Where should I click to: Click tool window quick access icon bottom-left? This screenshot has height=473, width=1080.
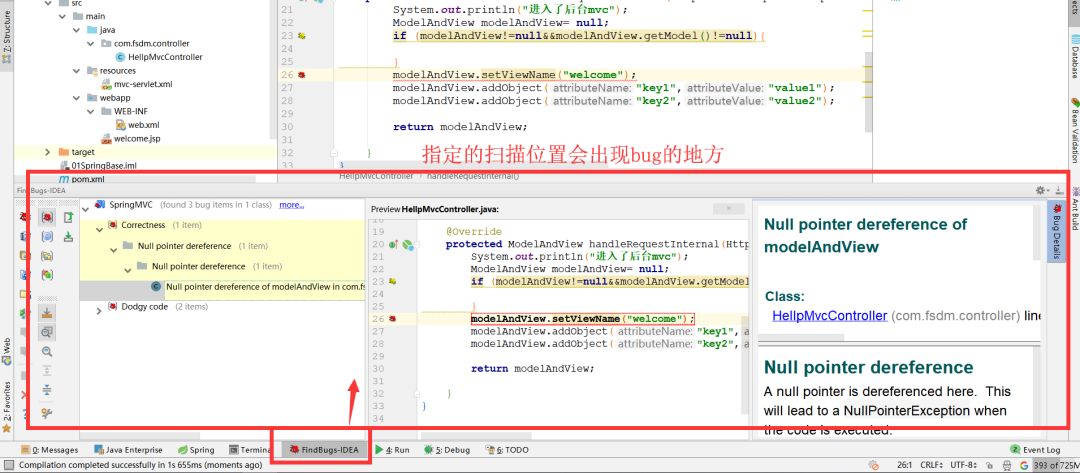[x=8, y=465]
